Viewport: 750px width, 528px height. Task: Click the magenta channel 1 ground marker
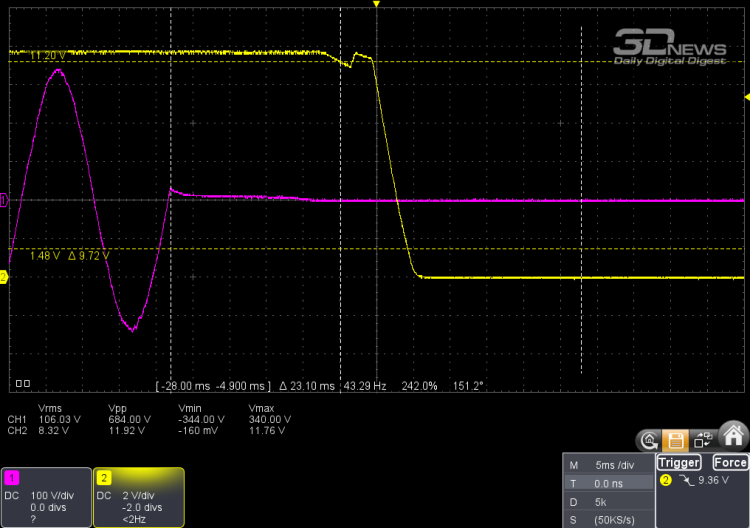coord(4,201)
